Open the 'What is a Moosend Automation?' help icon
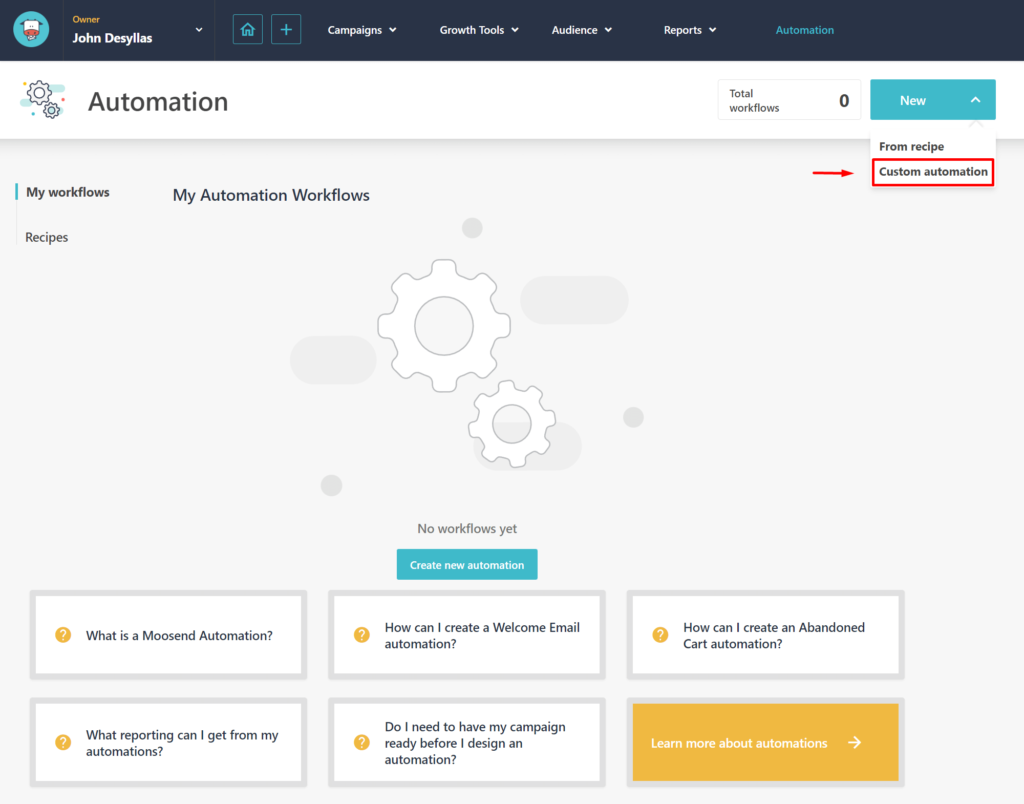Viewport: 1024px width, 804px height. pyautogui.click(x=63, y=634)
